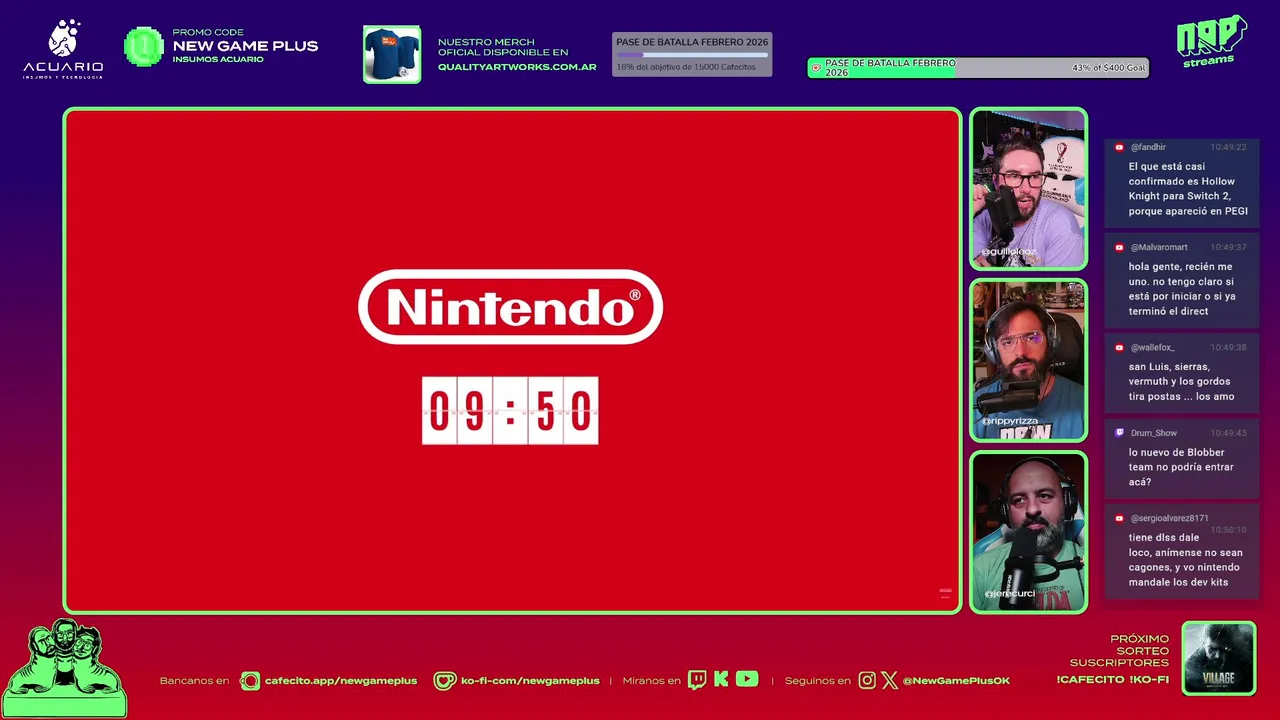The image size is (1280, 720).
Task: Click the 'Seguinos en' label
Action: [x=817, y=681]
